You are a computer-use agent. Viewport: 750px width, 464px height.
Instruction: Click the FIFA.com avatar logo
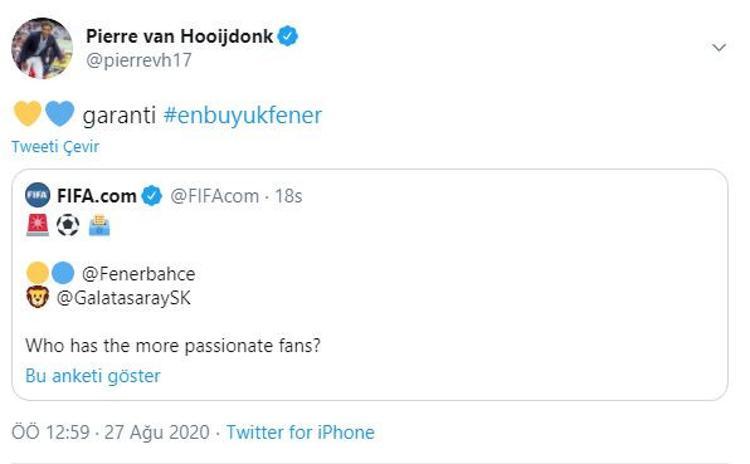click(x=37, y=196)
